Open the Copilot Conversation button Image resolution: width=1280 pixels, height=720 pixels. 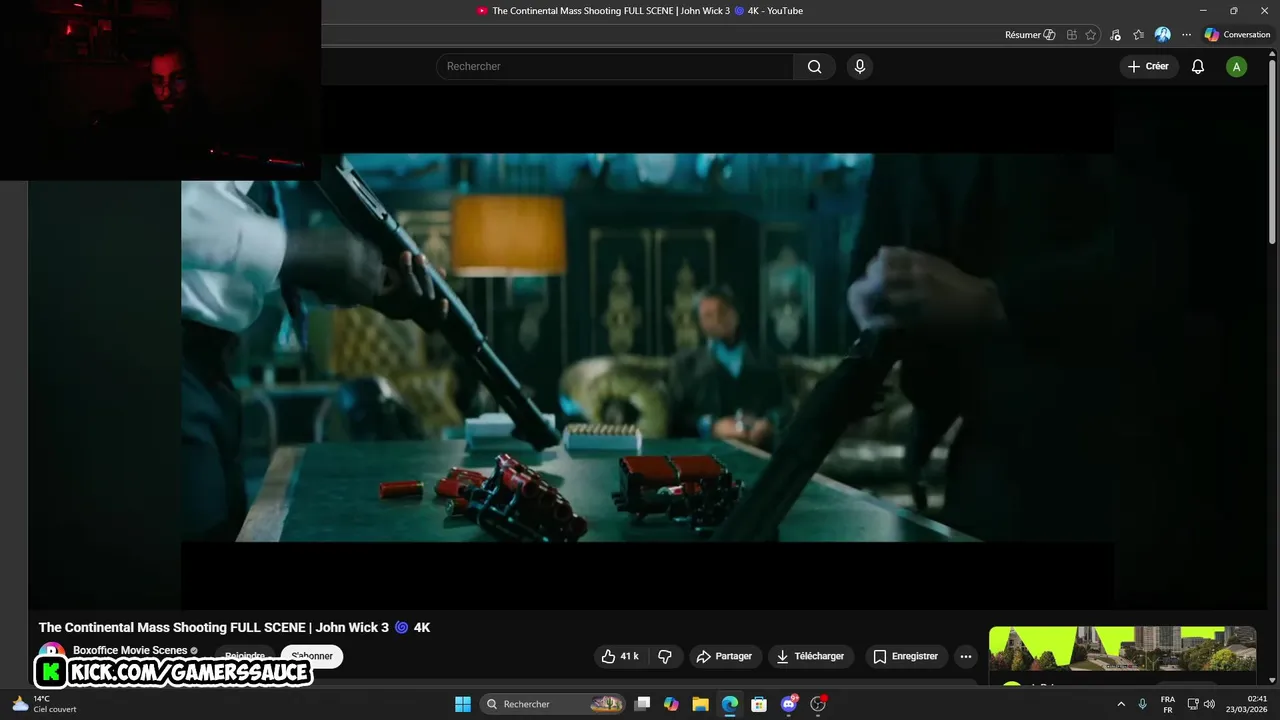tap(1237, 35)
